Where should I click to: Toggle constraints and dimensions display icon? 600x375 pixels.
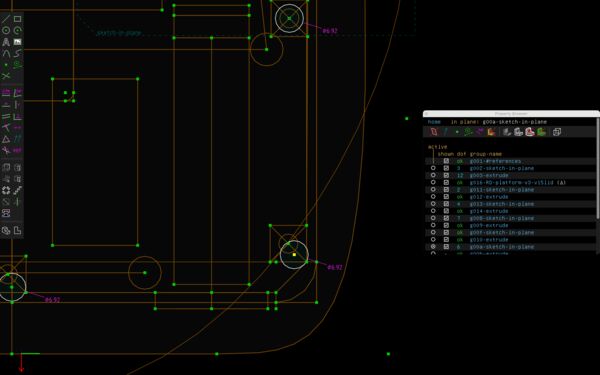click(x=480, y=132)
